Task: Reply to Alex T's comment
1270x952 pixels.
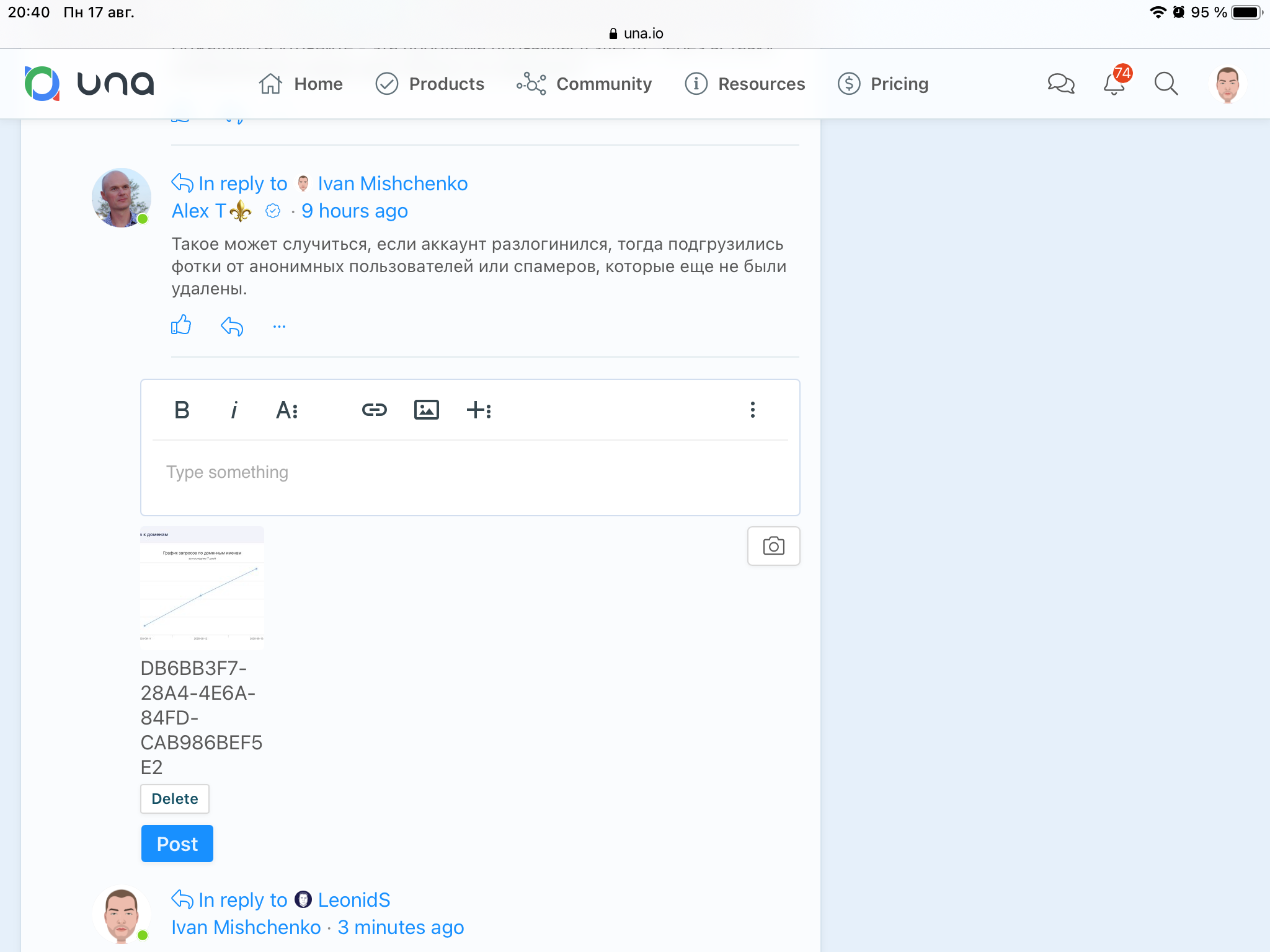Action: click(232, 326)
